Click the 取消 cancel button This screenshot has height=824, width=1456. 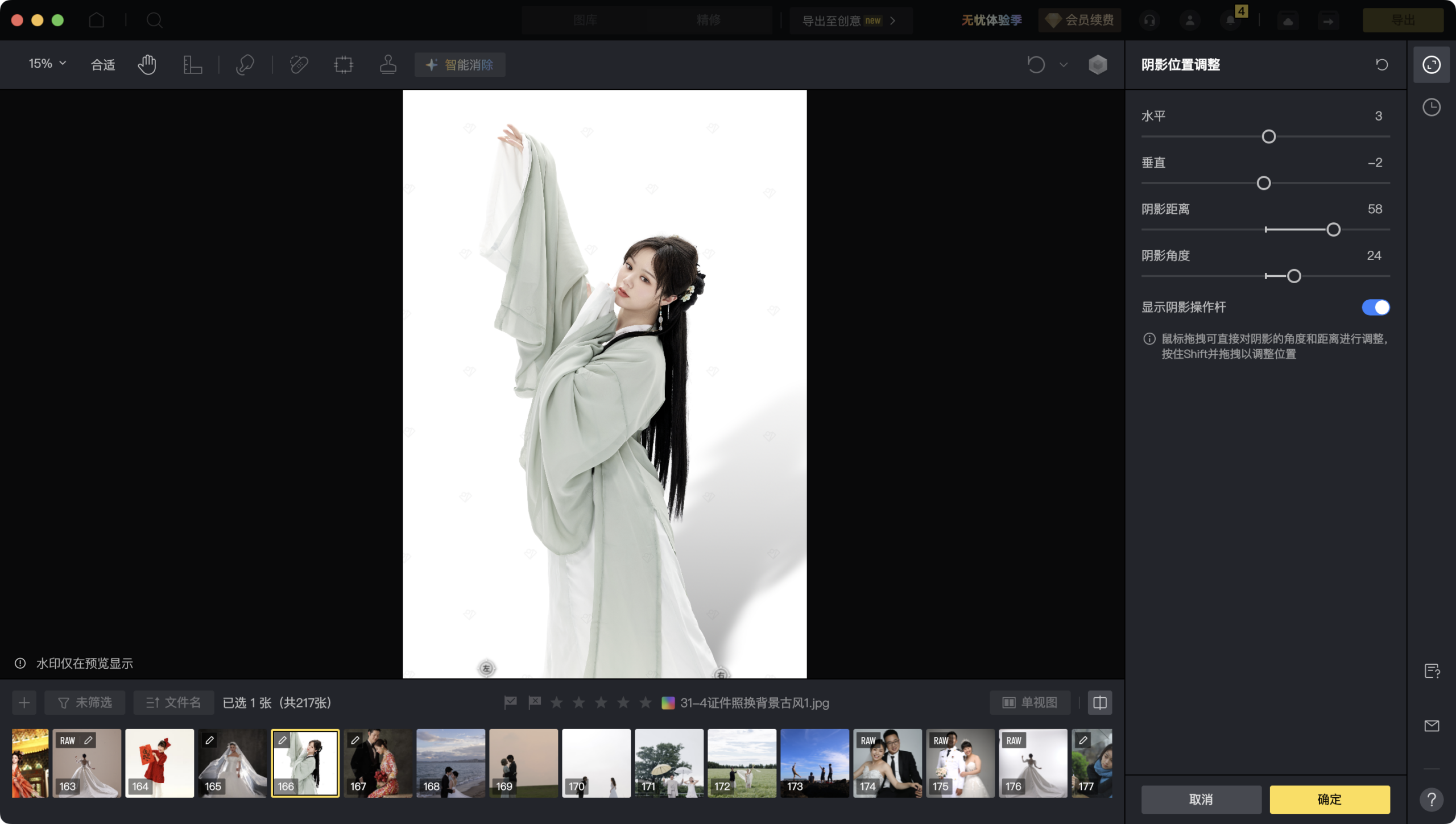1201,800
